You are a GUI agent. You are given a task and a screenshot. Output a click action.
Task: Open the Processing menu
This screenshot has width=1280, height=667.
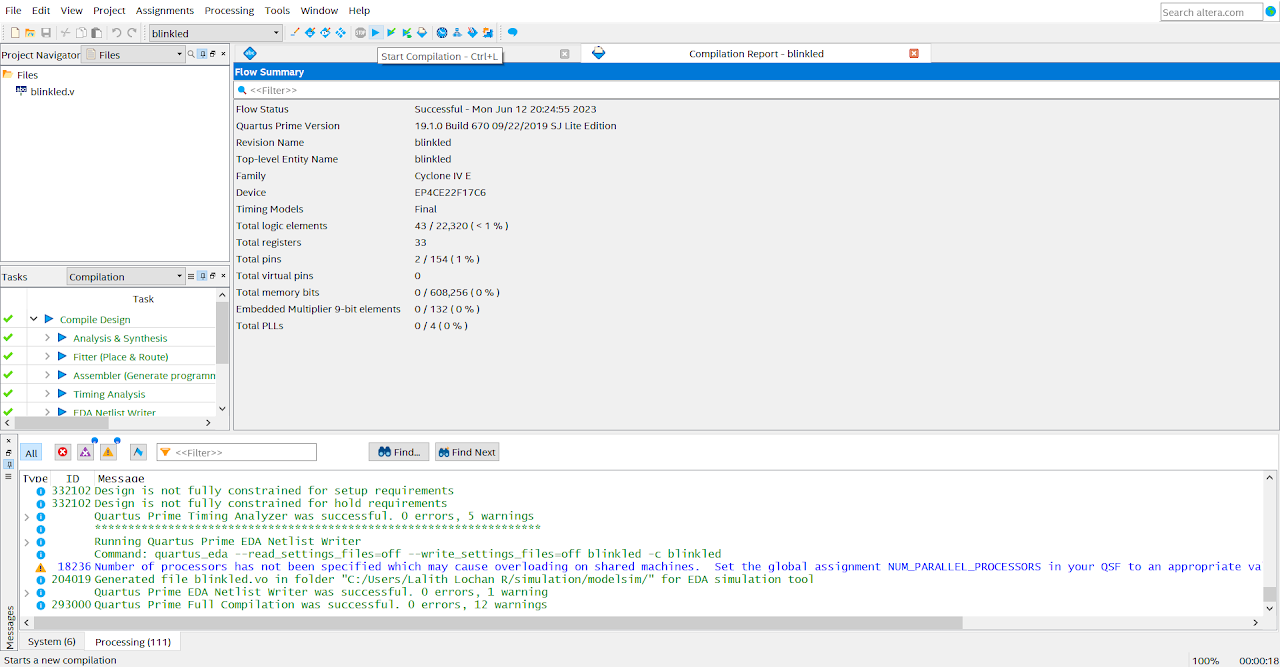tap(229, 10)
